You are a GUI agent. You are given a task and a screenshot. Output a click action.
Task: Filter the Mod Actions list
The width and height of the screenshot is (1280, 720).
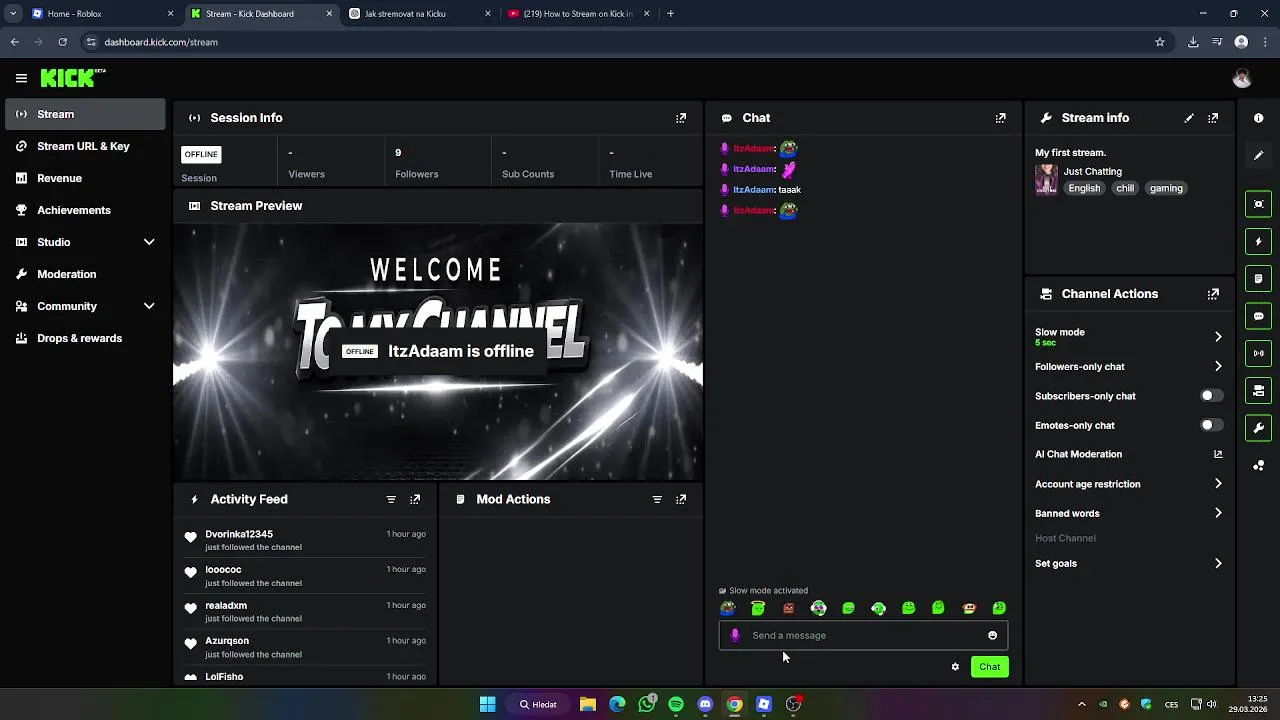[657, 499]
